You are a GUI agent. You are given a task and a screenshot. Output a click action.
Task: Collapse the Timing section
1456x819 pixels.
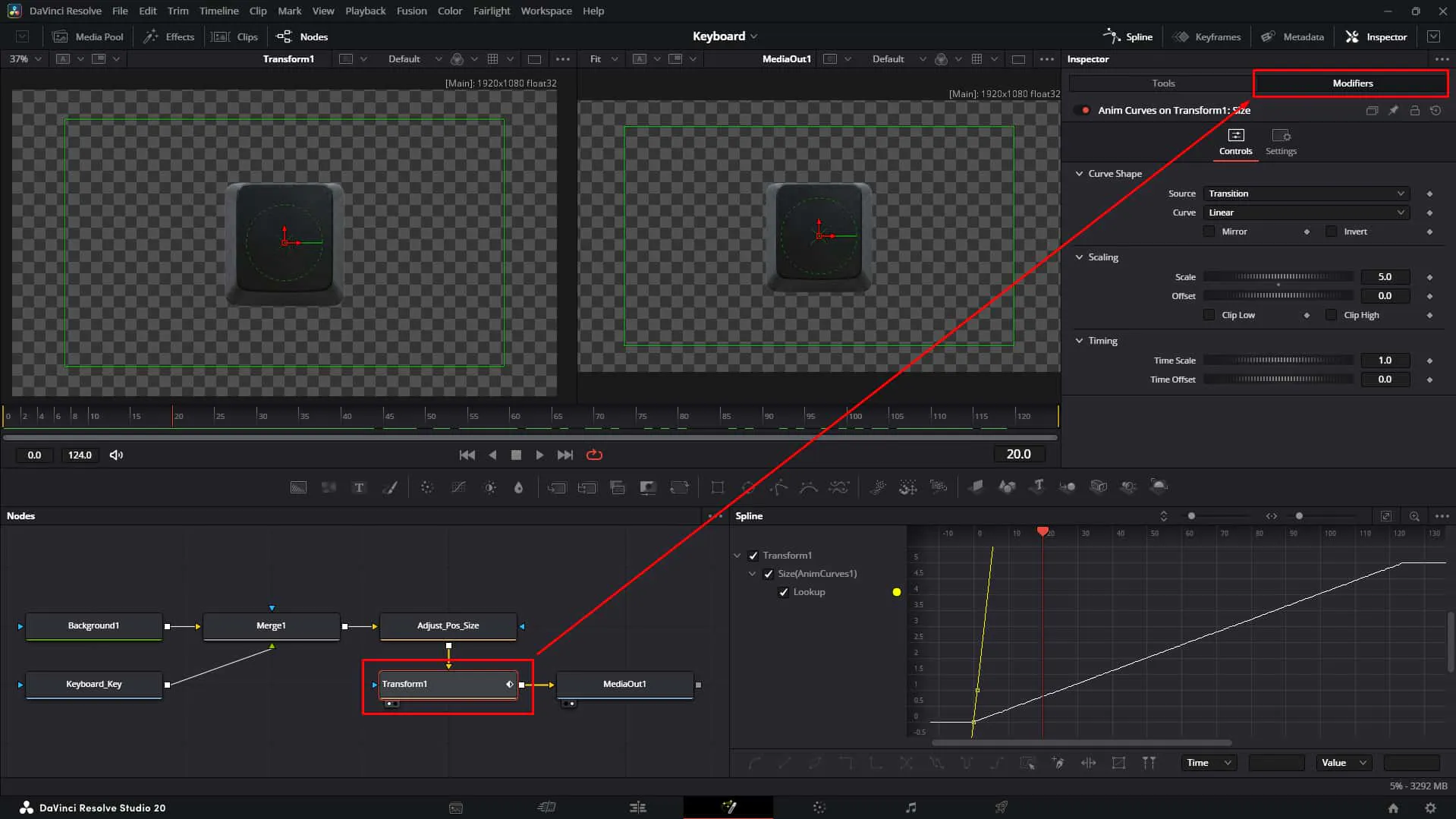point(1079,341)
